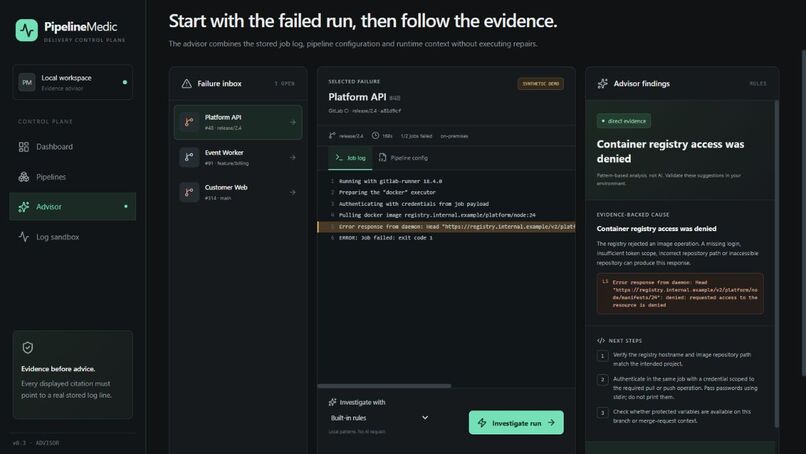Click the 'Container registry access was denied' heading

pos(670,151)
